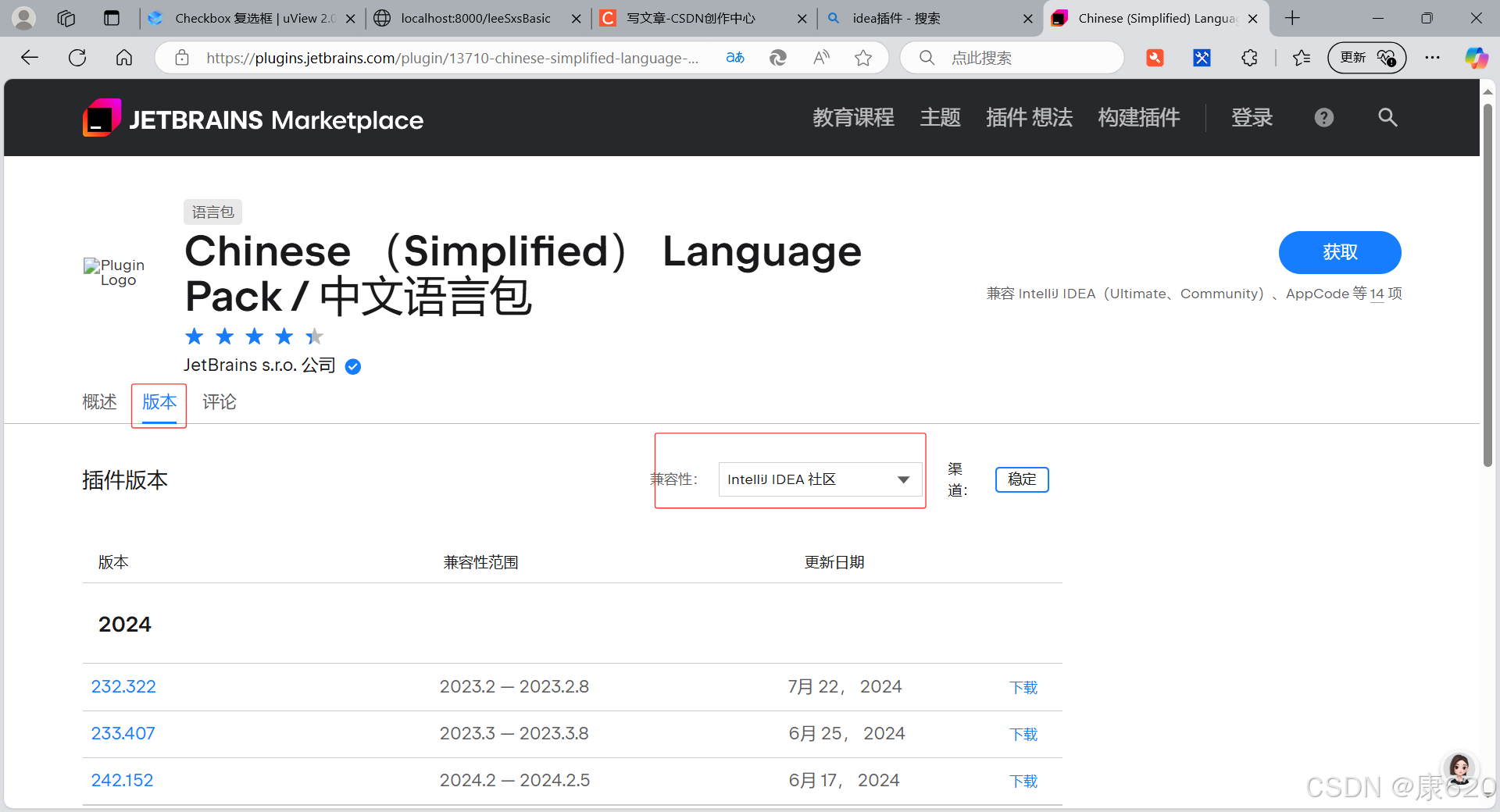Open the 版本 tab
This screenshot has width=1500, height=812.
pos(159,402)
